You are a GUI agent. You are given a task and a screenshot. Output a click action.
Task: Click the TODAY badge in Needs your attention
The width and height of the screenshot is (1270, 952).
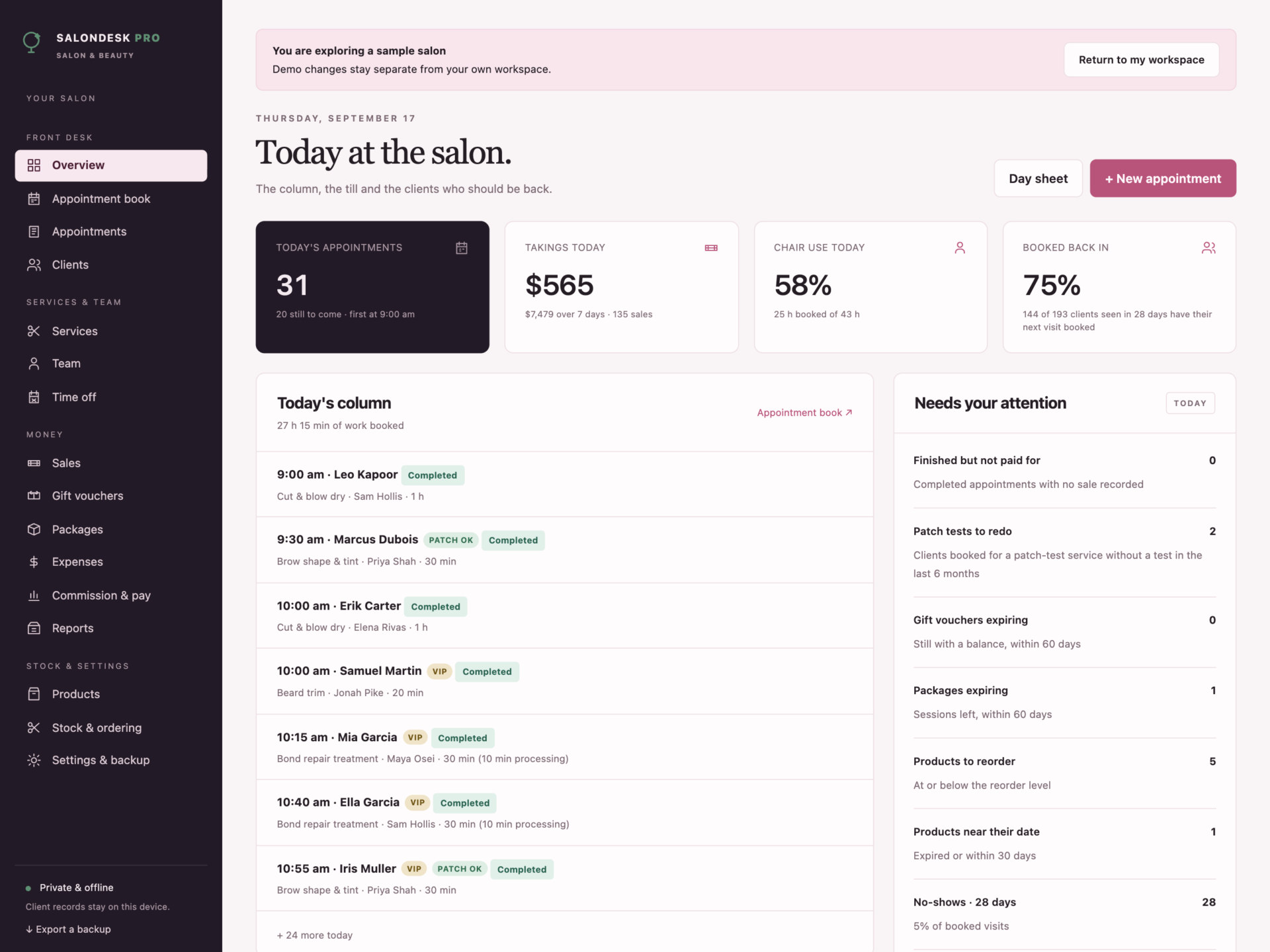(1190, 403)
